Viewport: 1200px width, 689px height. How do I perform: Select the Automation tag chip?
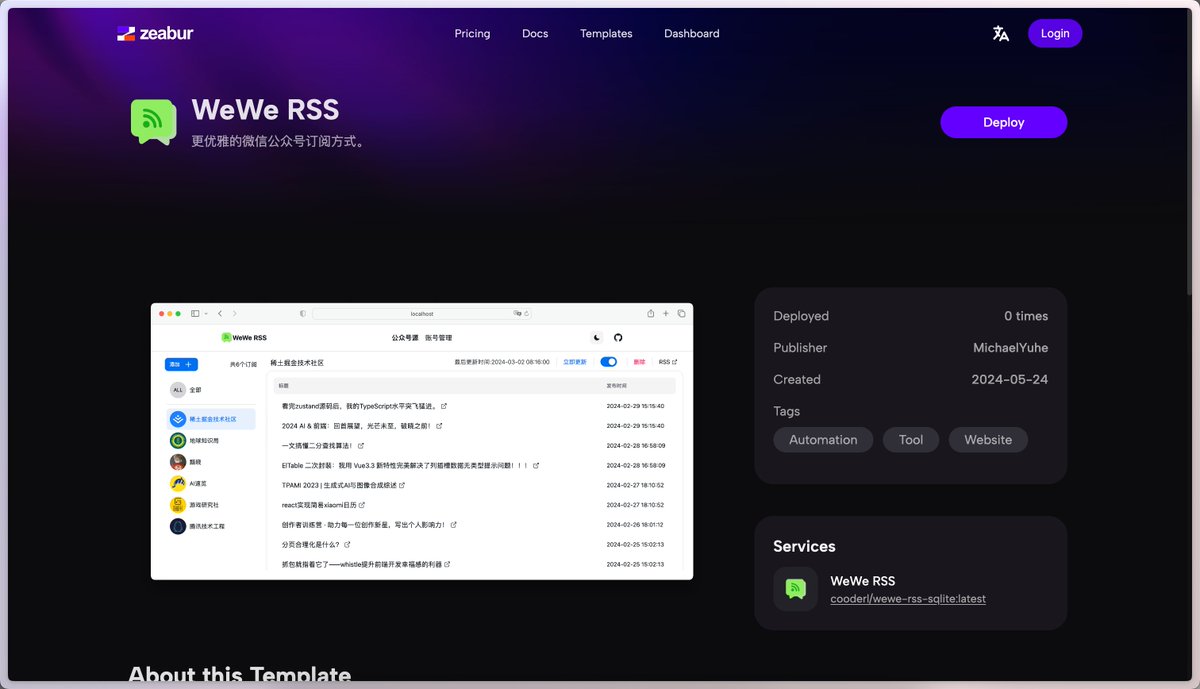point(823,439)
